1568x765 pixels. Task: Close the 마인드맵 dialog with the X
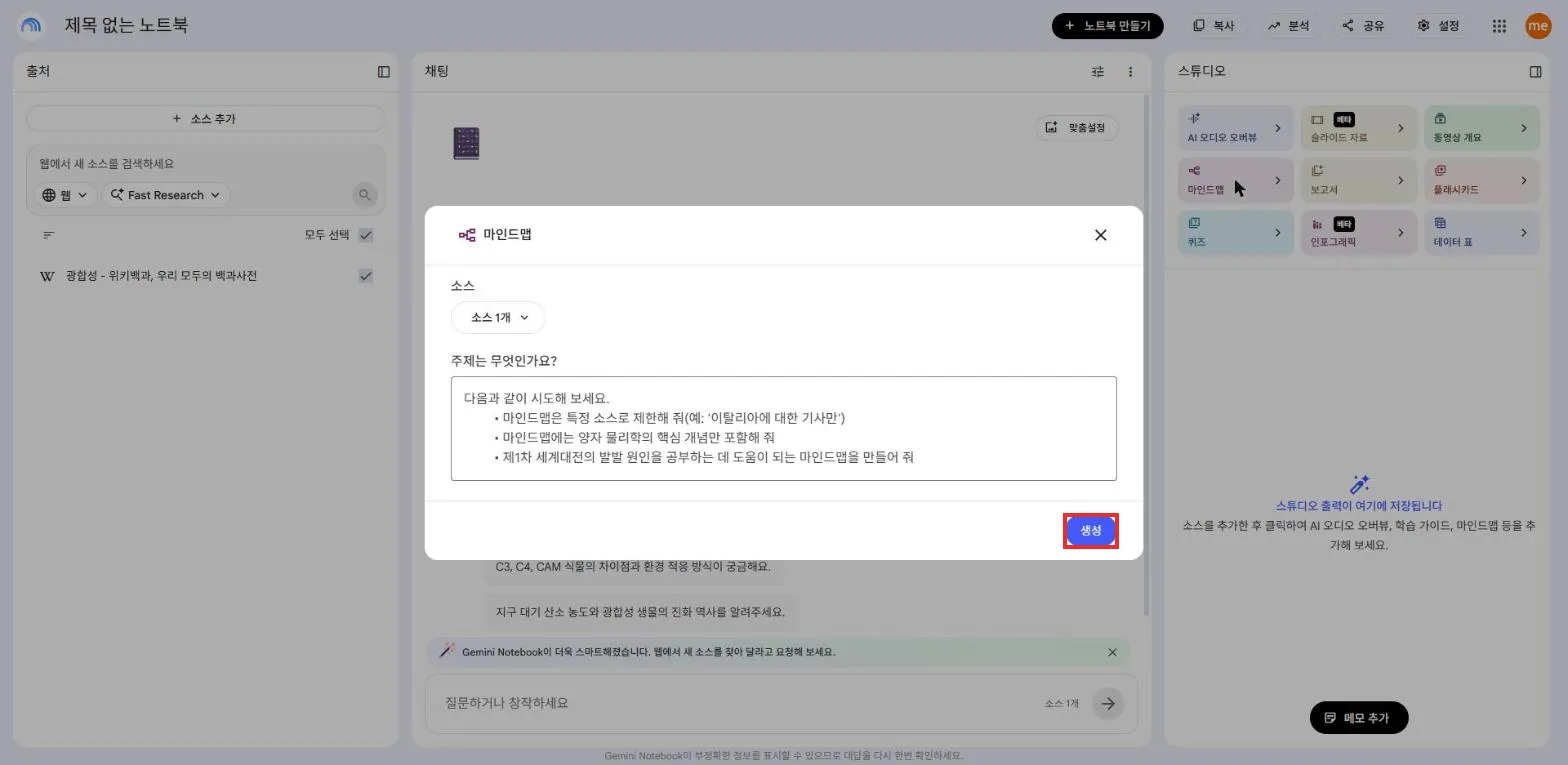1100,235
